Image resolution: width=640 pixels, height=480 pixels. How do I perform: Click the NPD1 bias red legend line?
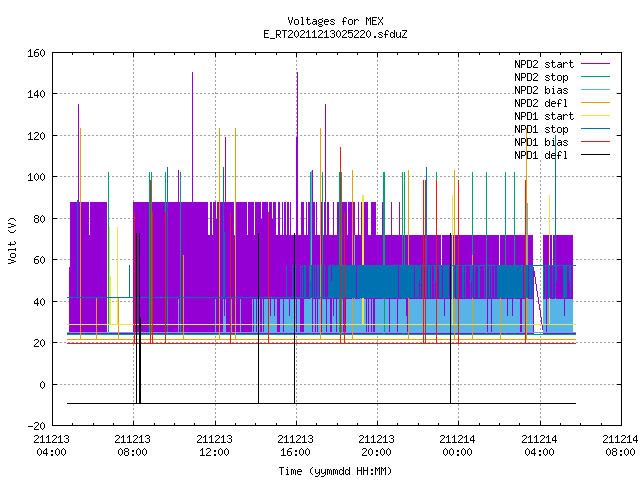pyautogui.click(x=595, y=142)
